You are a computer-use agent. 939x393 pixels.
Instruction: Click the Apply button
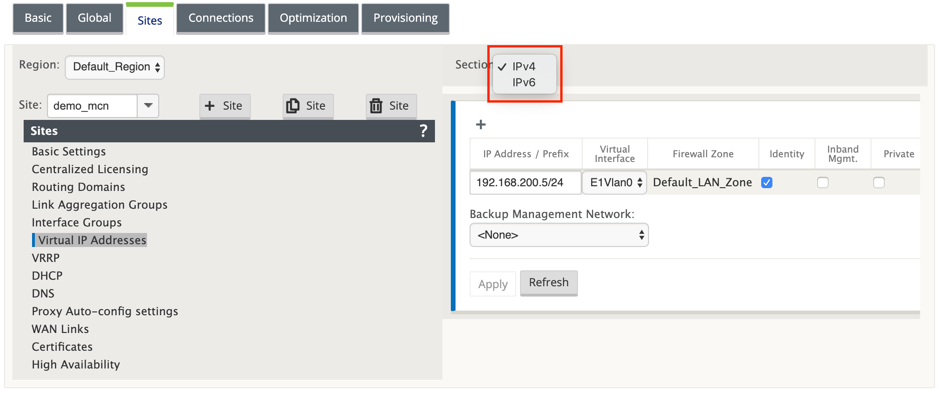pos(493,284)
